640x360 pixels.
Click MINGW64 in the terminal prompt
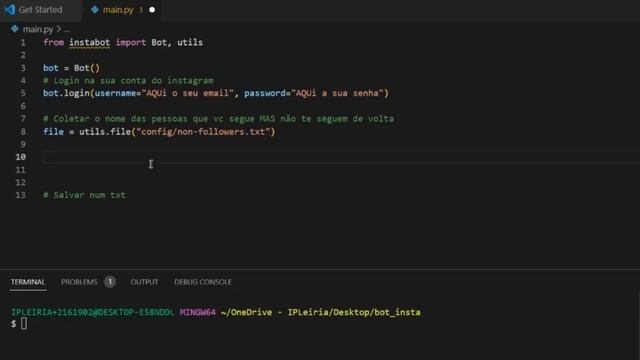coord(198,312)
